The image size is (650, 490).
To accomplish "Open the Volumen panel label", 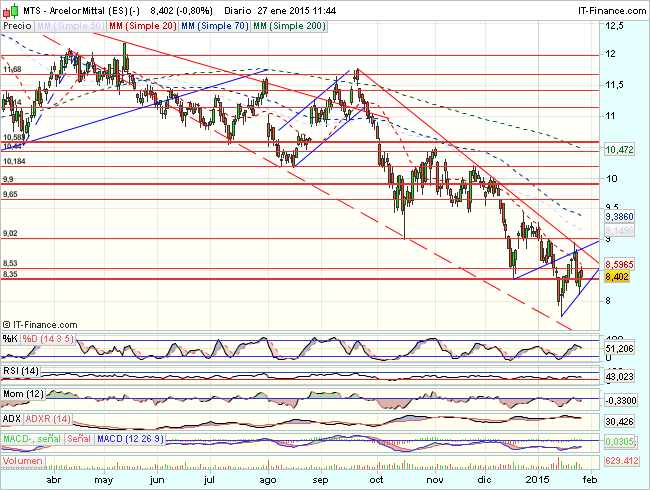I will (x=22, y=463).
